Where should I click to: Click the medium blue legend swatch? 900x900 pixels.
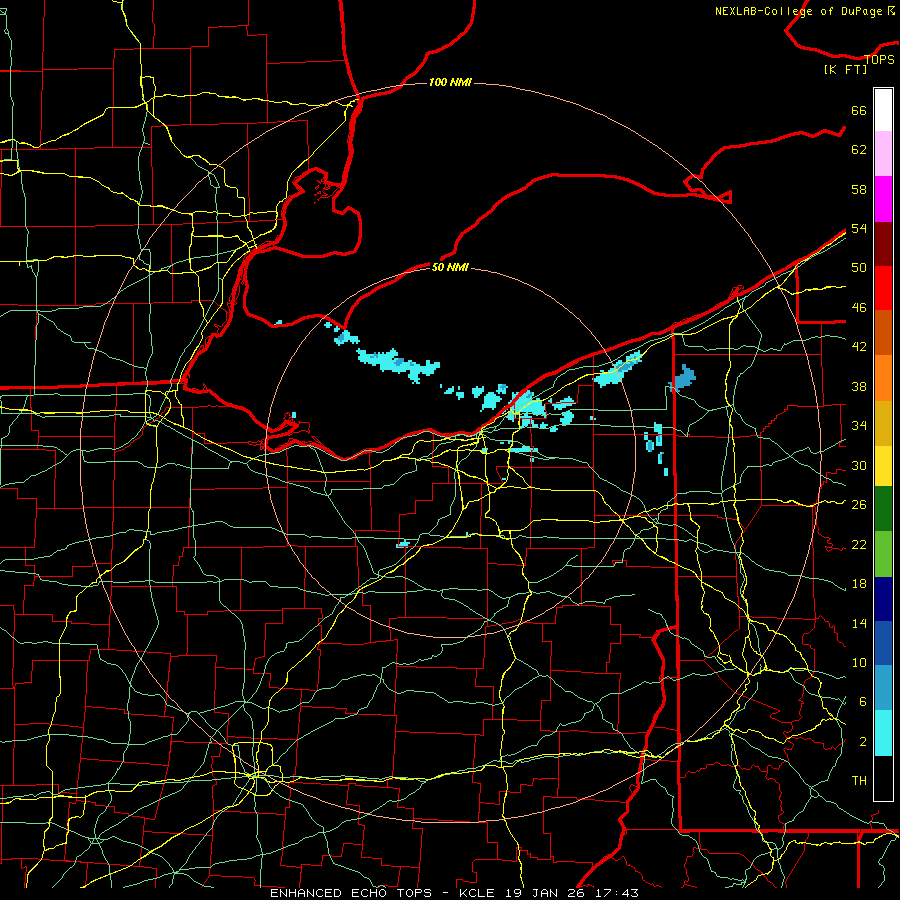pyautogui.click(x=883, y=643)
